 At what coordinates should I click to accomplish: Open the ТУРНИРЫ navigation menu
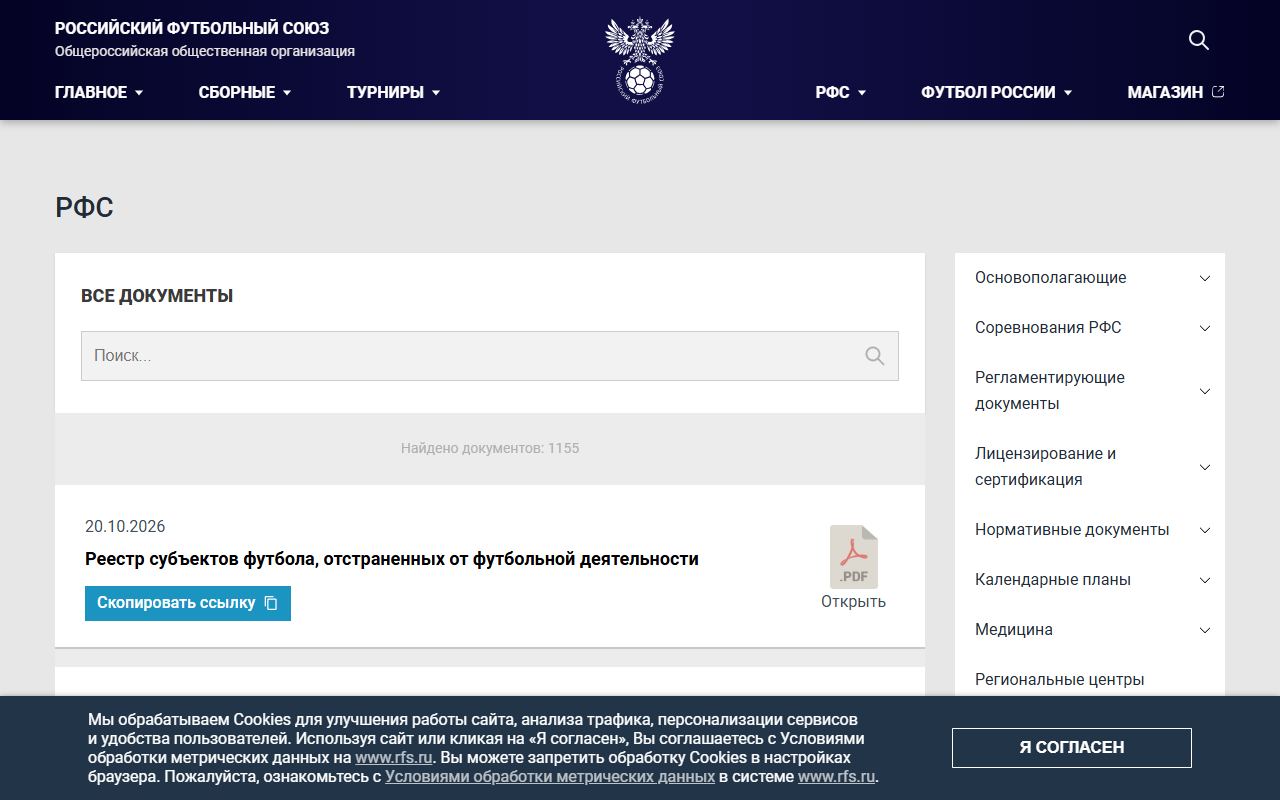[393, 92]
